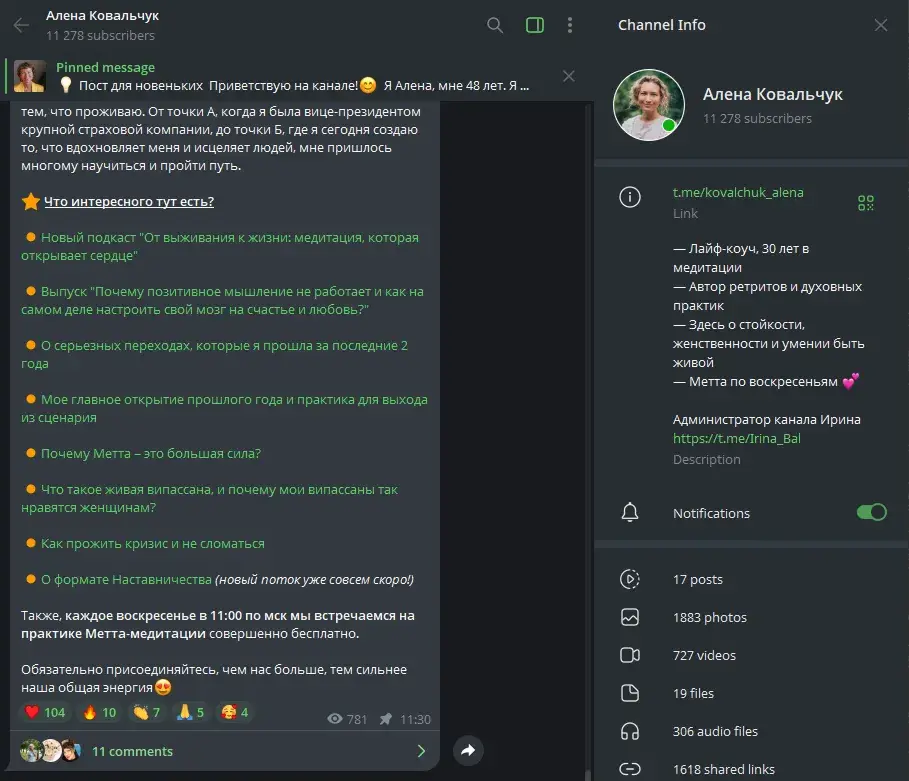Open the pinned message thumbnail photo
Screen dimensions: 909x781
point(30,76)
